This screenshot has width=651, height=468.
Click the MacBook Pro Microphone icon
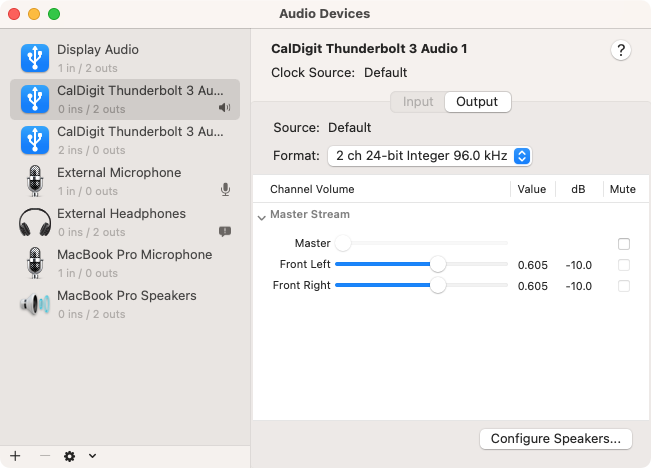pos(35,263)
